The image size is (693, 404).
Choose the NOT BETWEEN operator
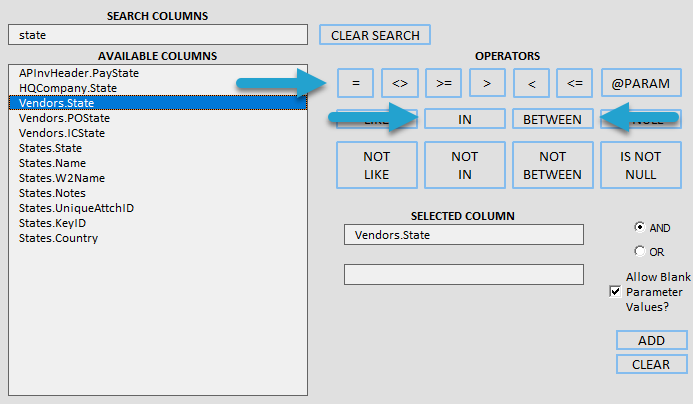[x=552, y=165]
